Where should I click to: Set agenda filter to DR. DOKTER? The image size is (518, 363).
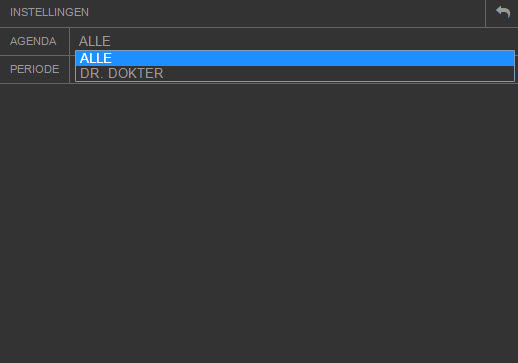pyautogui.click(x=295, y=73)
